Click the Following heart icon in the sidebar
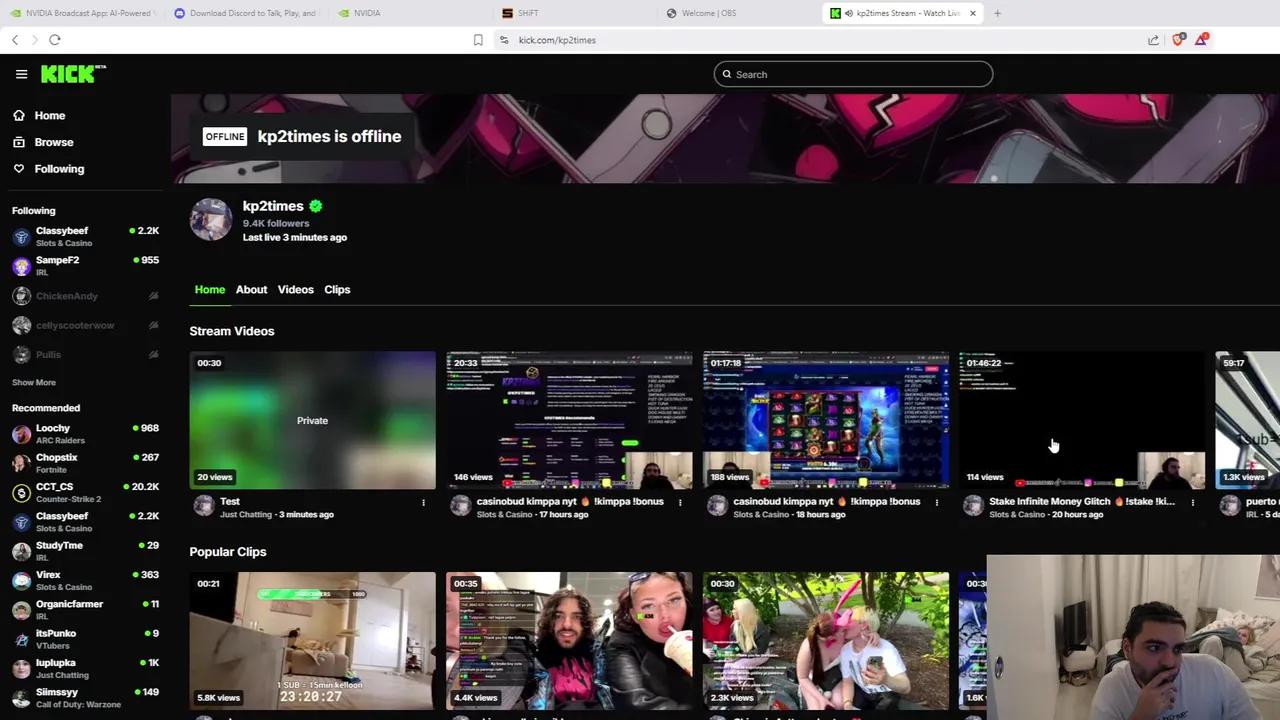This screenshot has width=1280, height=720. [x=18, y=168]
